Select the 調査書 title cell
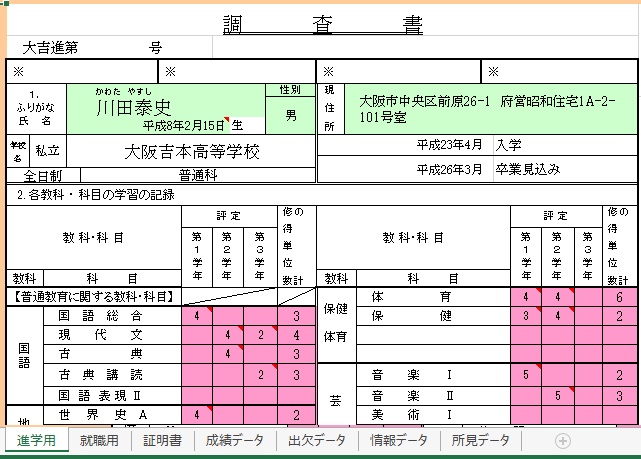Image resolution: width=641 pixels, height=459 pixels. click(x=320, y=26)
